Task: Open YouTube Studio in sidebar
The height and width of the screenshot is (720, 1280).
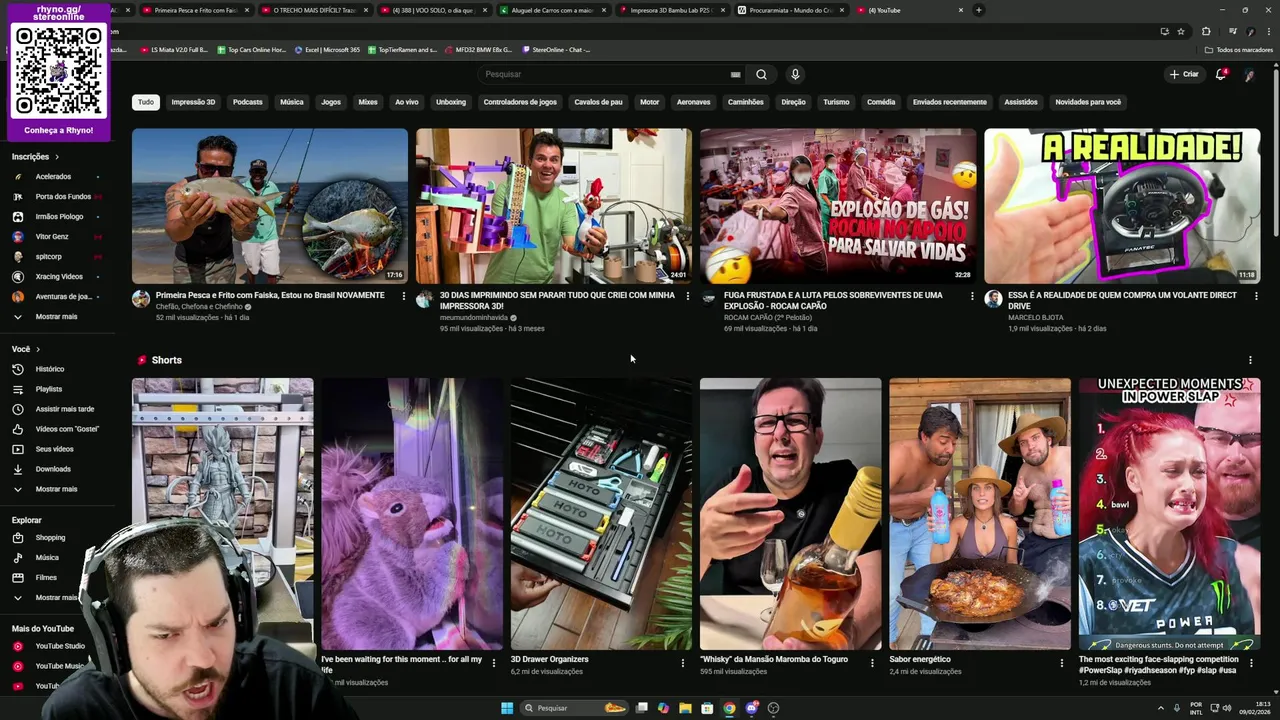Action: tap(60, 646)
